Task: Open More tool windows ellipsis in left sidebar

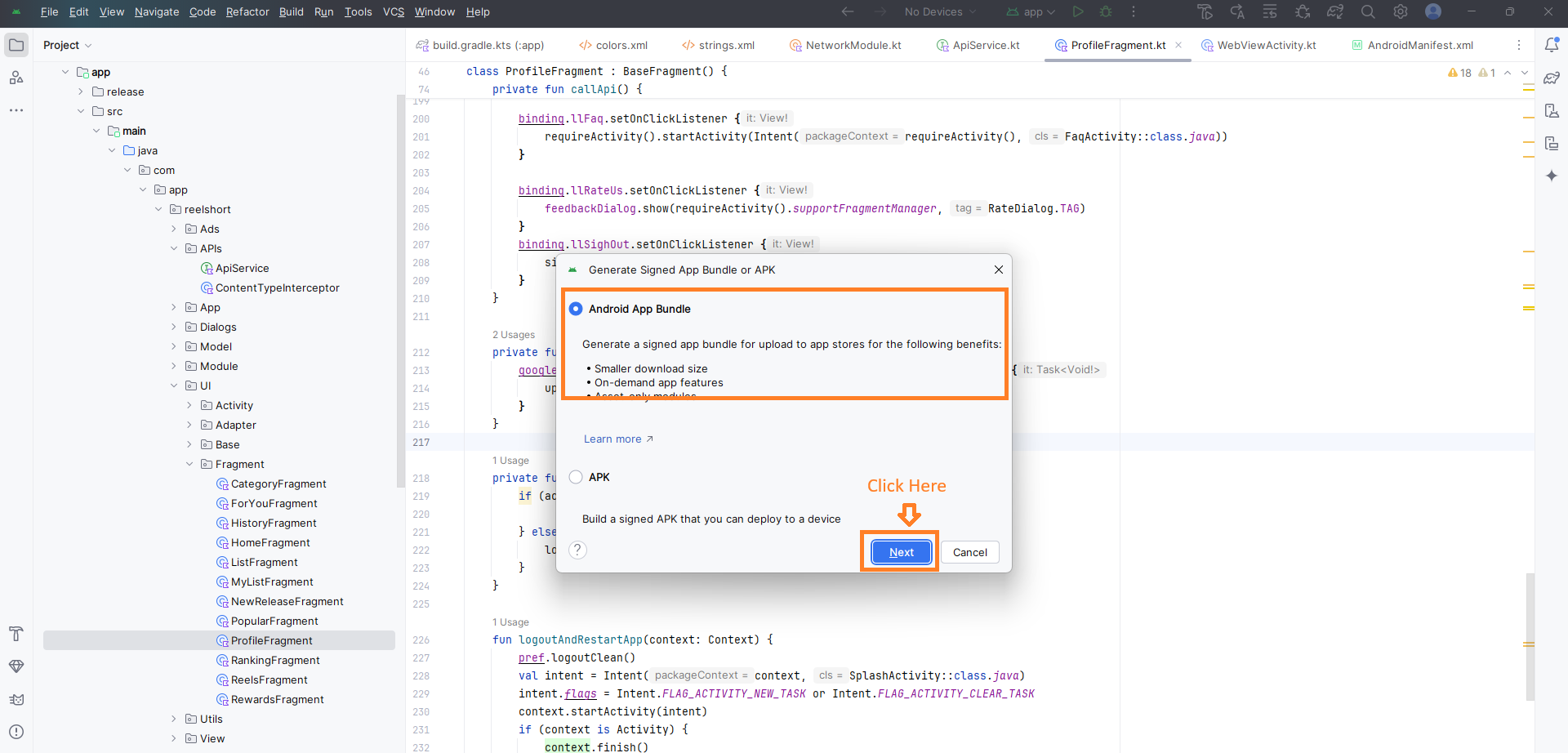Action: point(16,110)
